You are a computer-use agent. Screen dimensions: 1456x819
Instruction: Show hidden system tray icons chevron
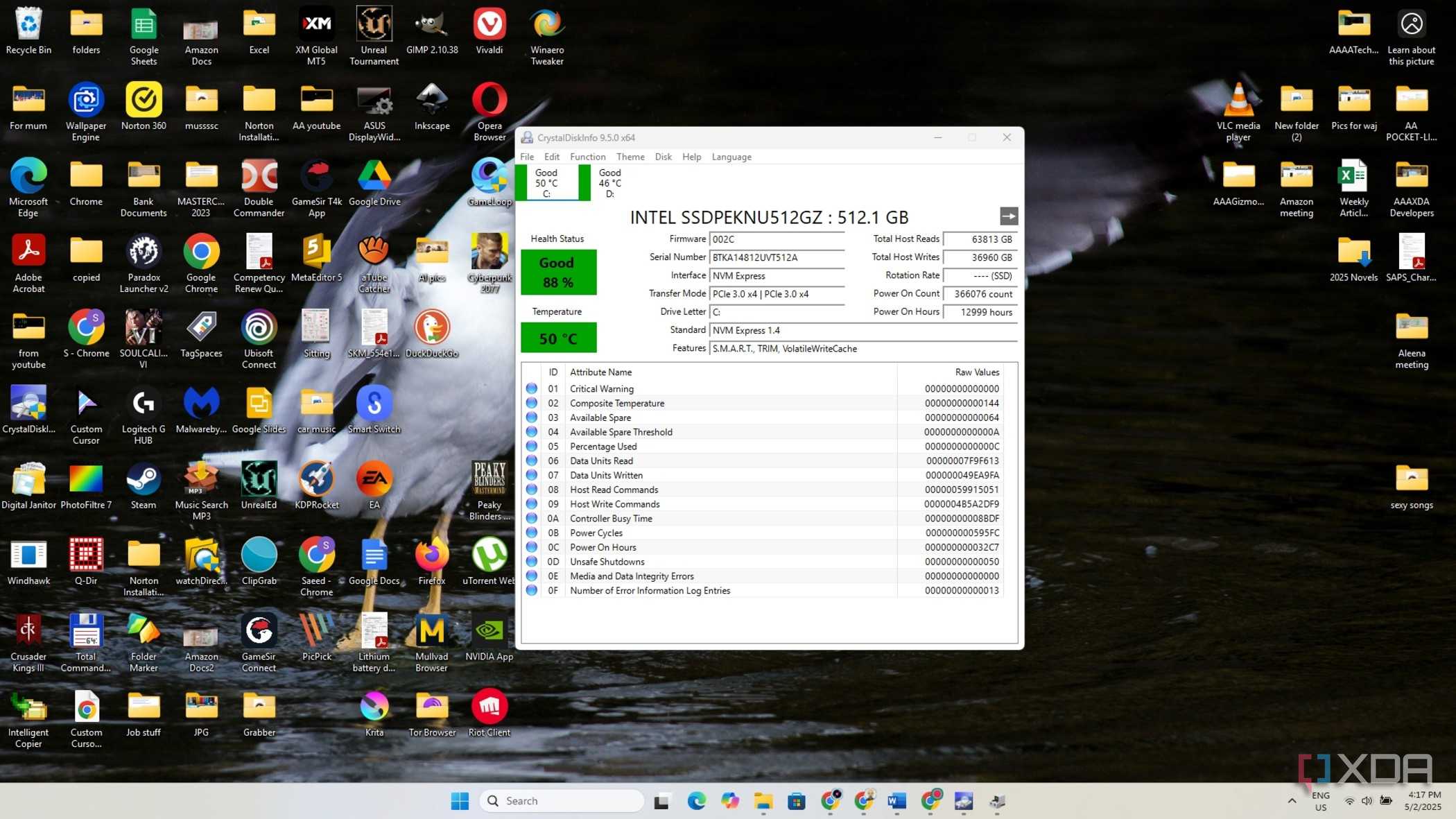1292,801
